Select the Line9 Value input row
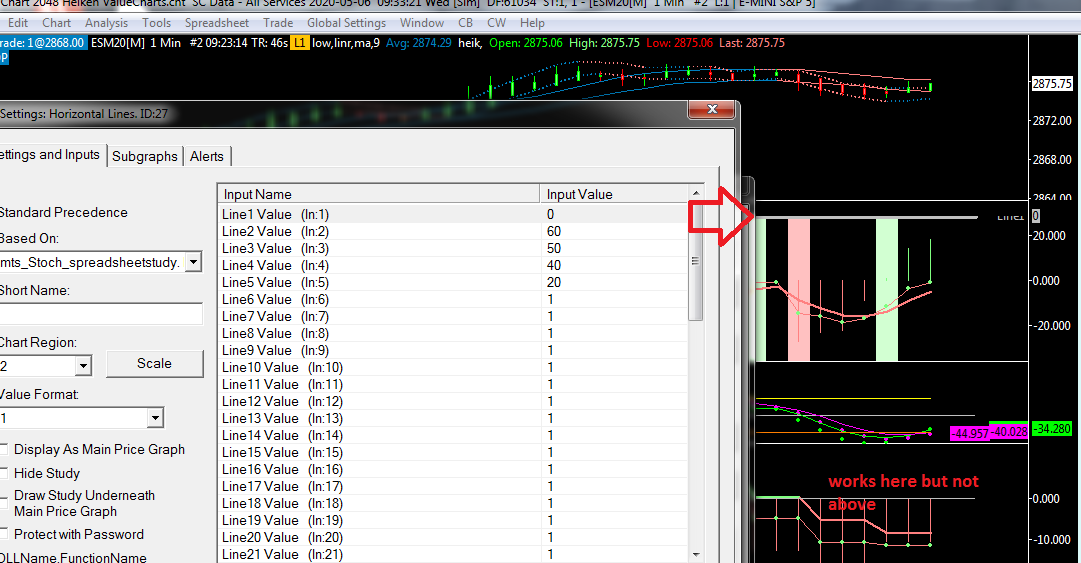Image resolution: width=1081 pixels, height=563 pixels. [453, 350]
